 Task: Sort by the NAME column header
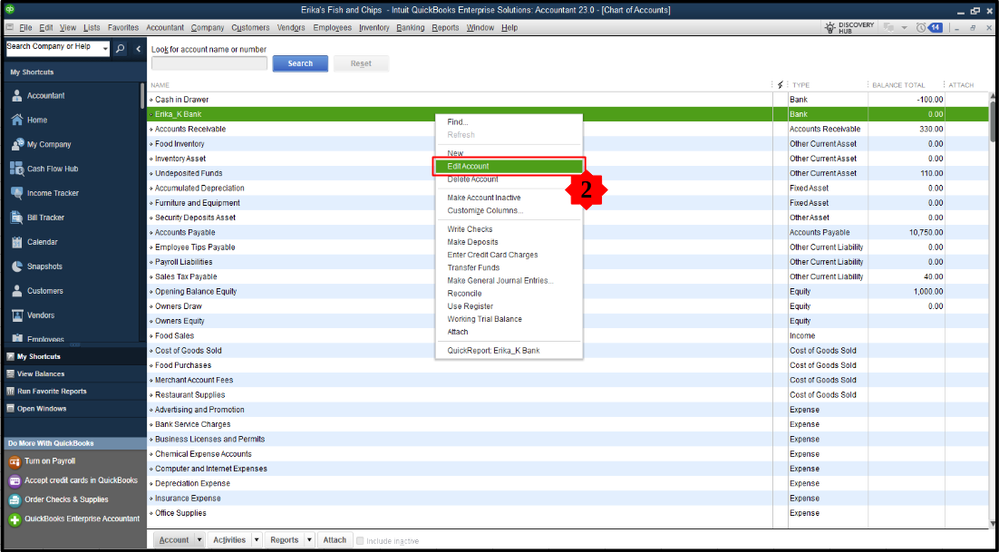click(160, 85)
